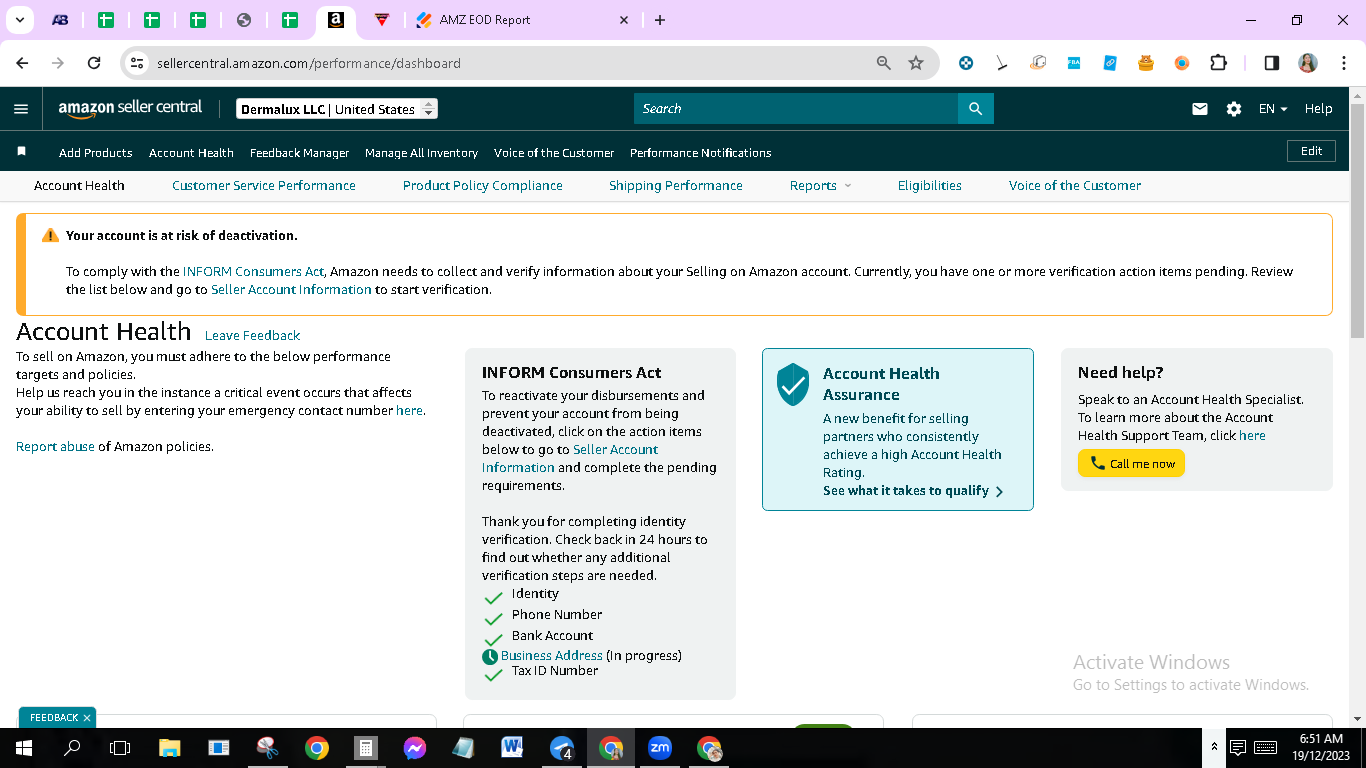Click the blue link extension icon
The image size is (1366, 768).
point(1110,63)
